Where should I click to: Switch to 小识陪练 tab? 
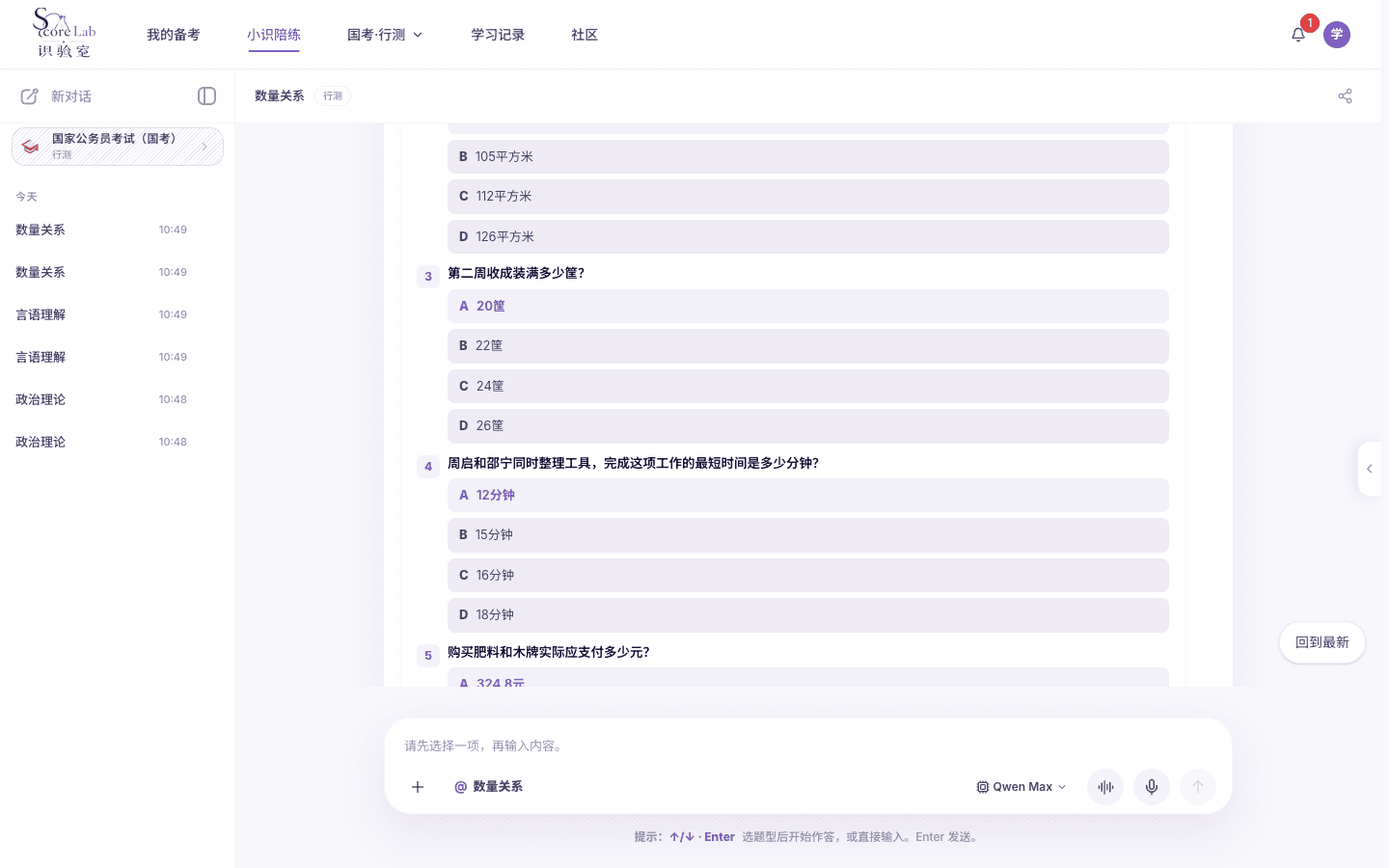click(274, 35)
